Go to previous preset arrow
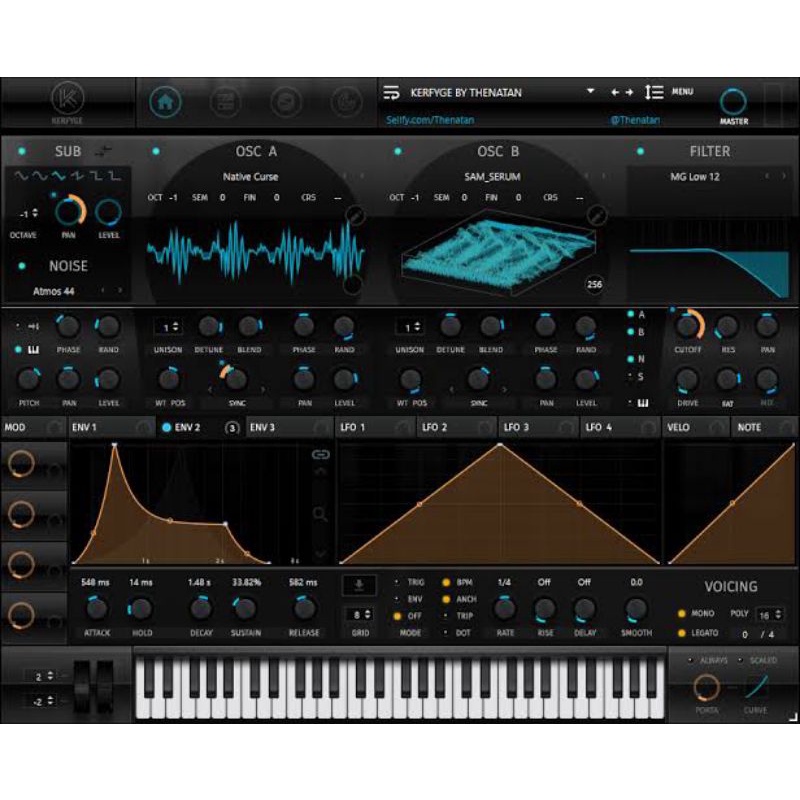This screenshot has height=800, width=800. click(x=615, y=92)
